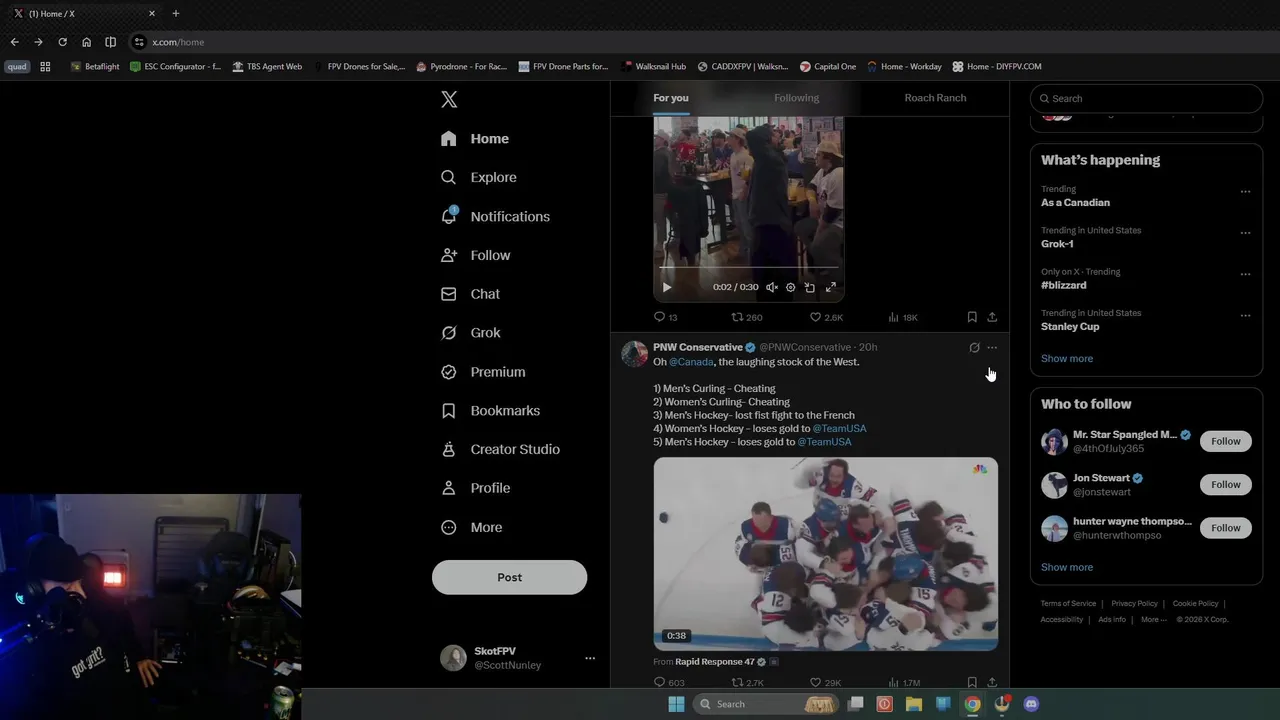The height and width of the screenshot is (720, 1280).
Task: Open account menu dots next to SkotFPV
Action: coord(590,658)
